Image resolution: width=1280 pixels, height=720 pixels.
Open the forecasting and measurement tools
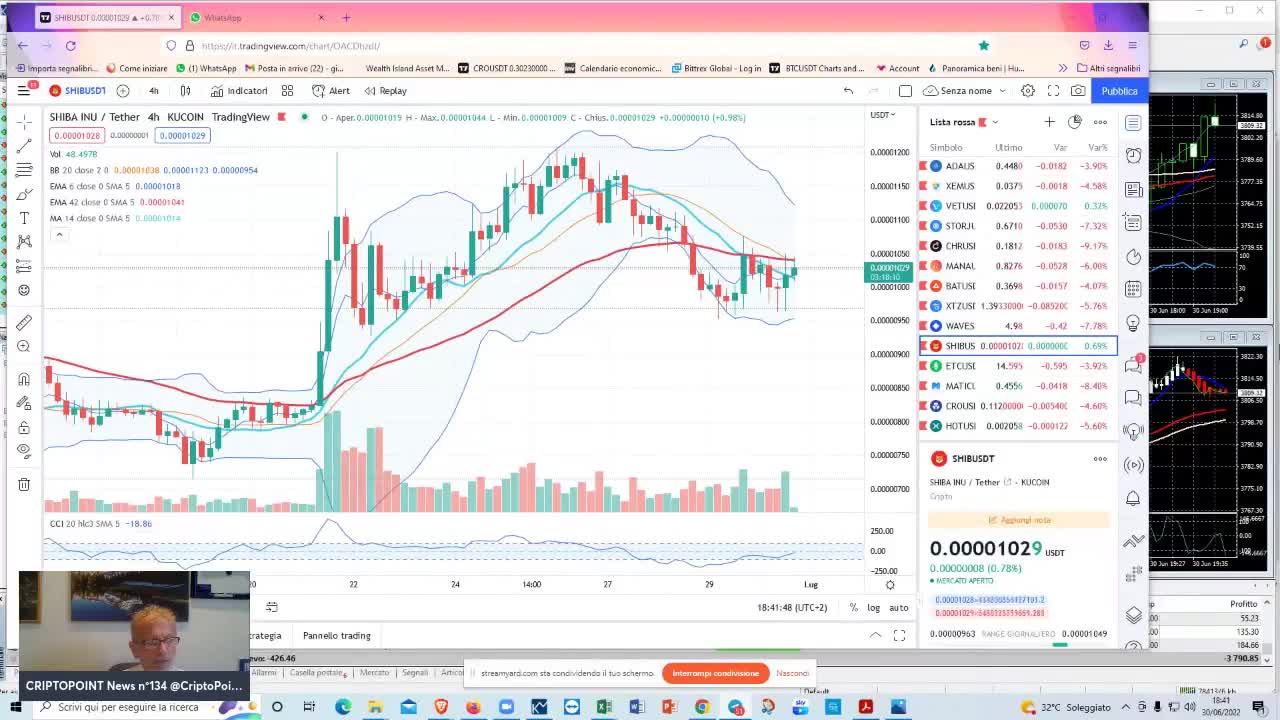(x=24, y=266)
